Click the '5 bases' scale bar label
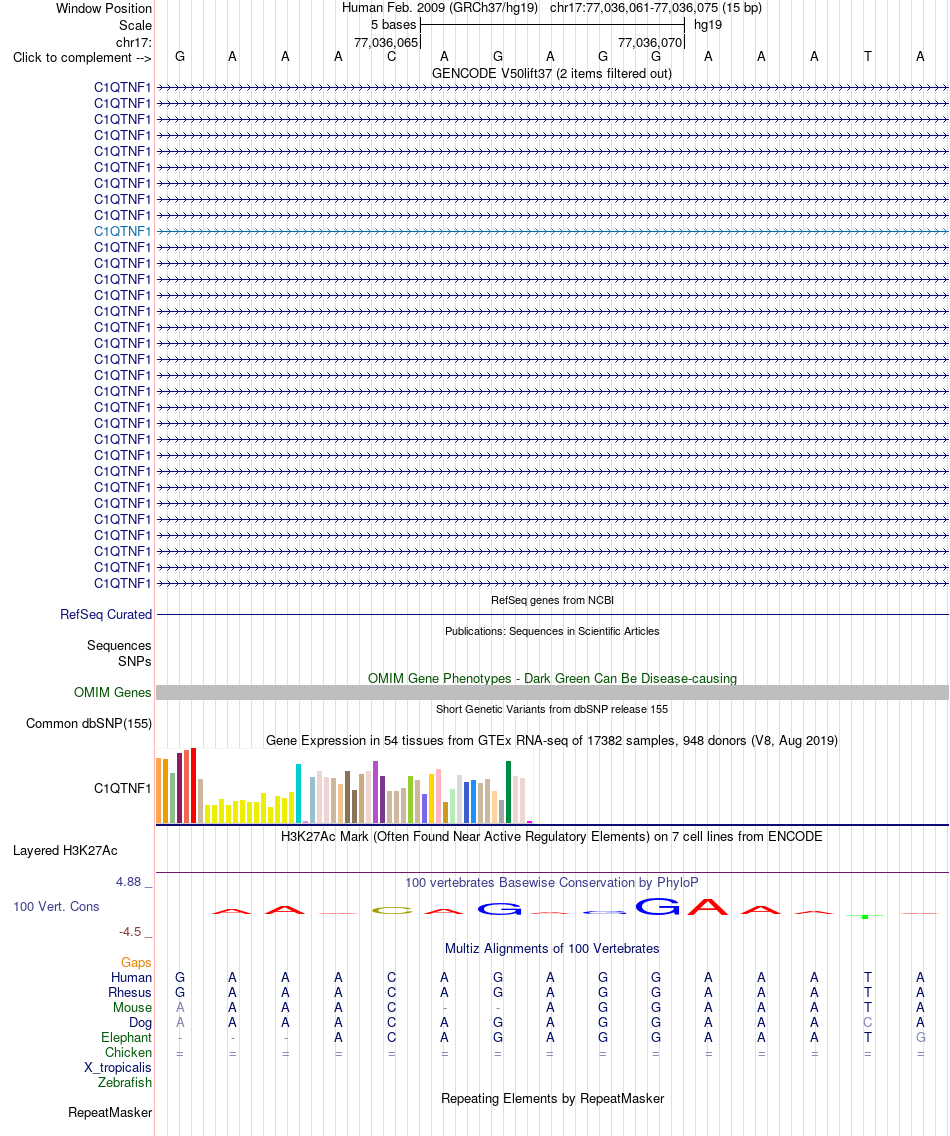Viewport: 950px width, 1136px height. point(393,25)
